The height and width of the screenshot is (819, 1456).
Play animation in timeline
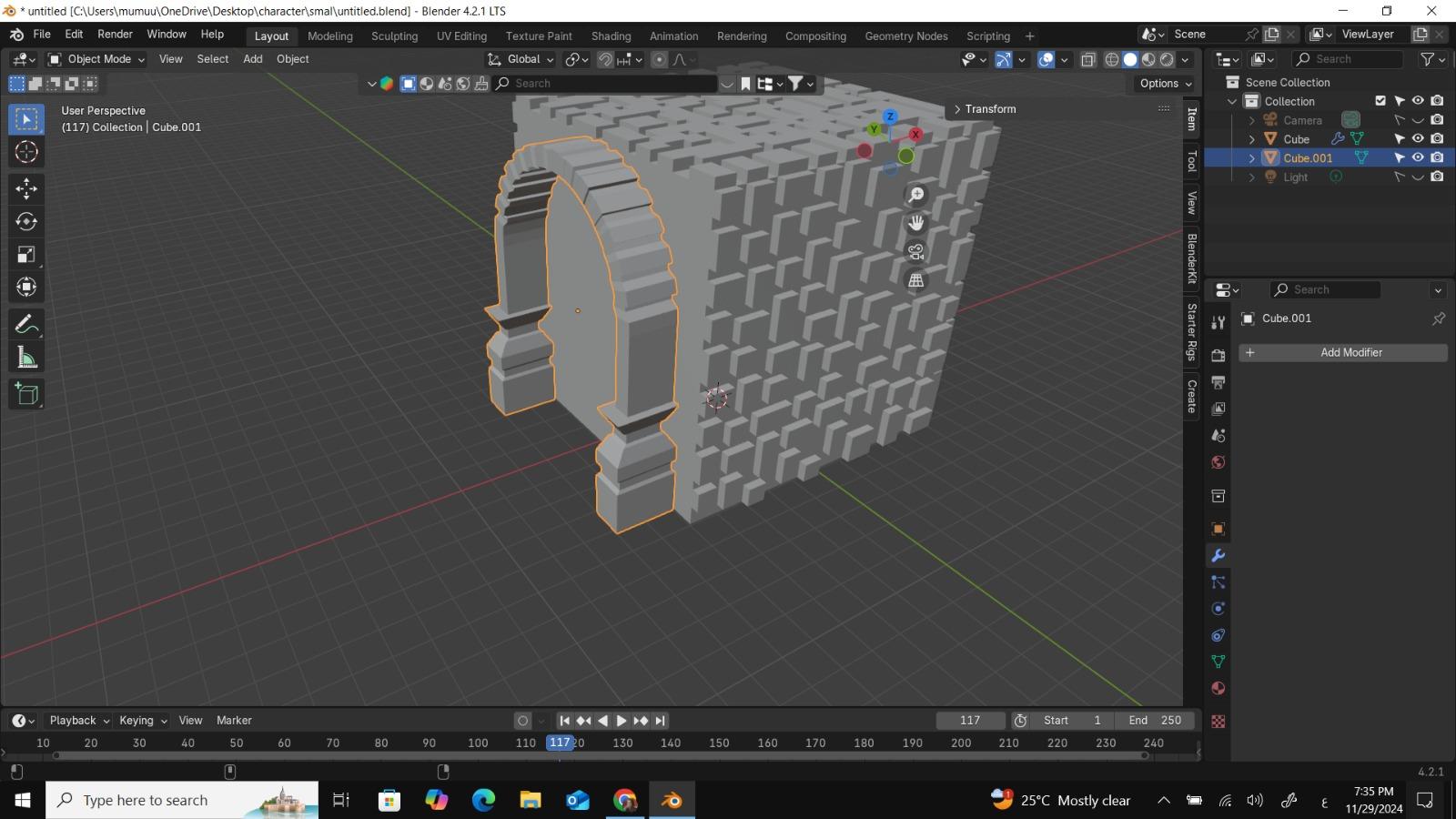coord(622,721)
